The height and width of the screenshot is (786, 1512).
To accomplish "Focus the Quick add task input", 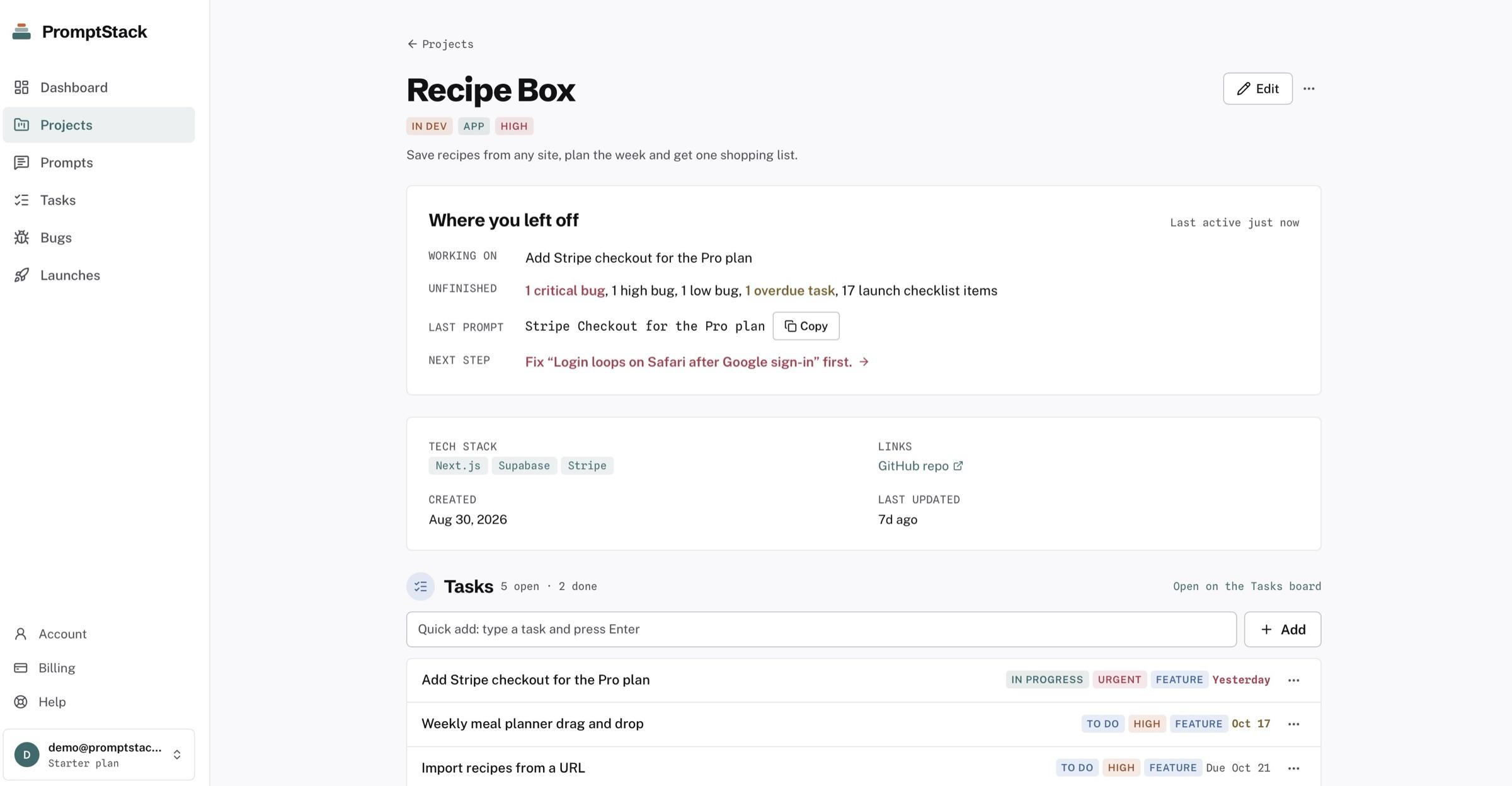I will (822, 629).
